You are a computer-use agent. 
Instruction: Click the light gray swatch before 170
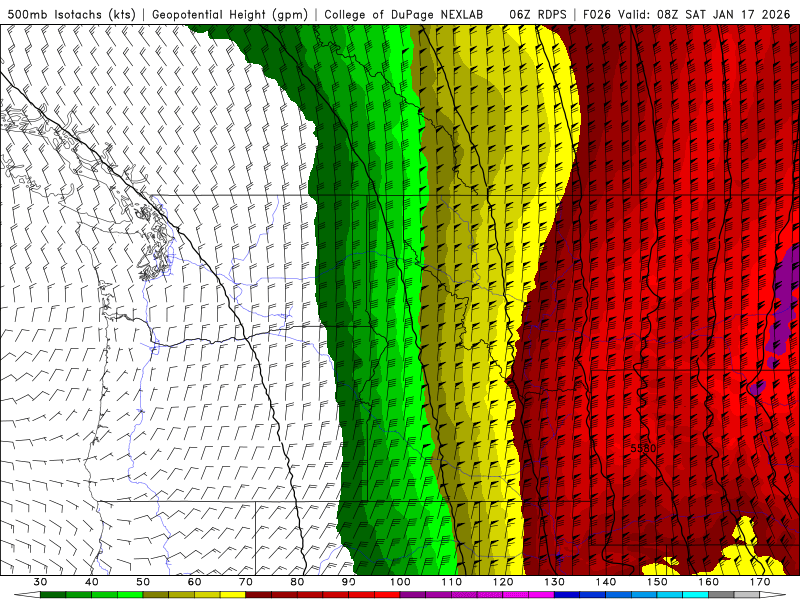pyautogui.click(x=747, y=595)
